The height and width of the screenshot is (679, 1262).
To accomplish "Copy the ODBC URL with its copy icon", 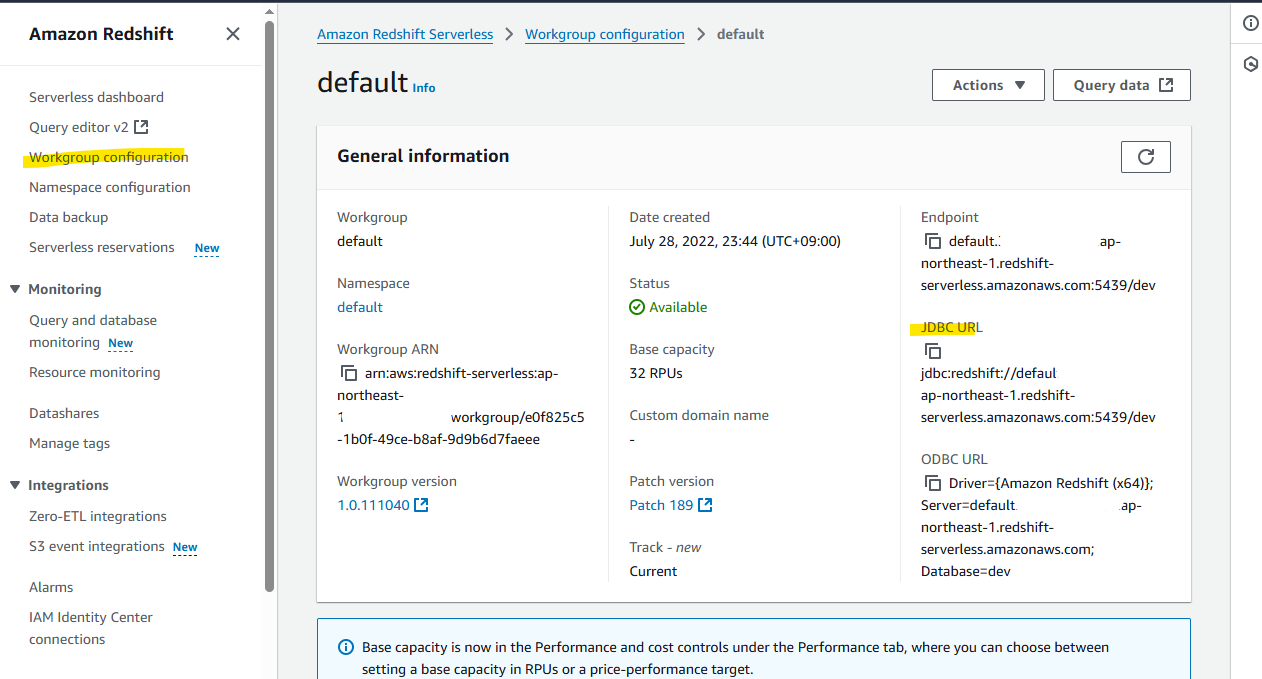I will [932, 483].
